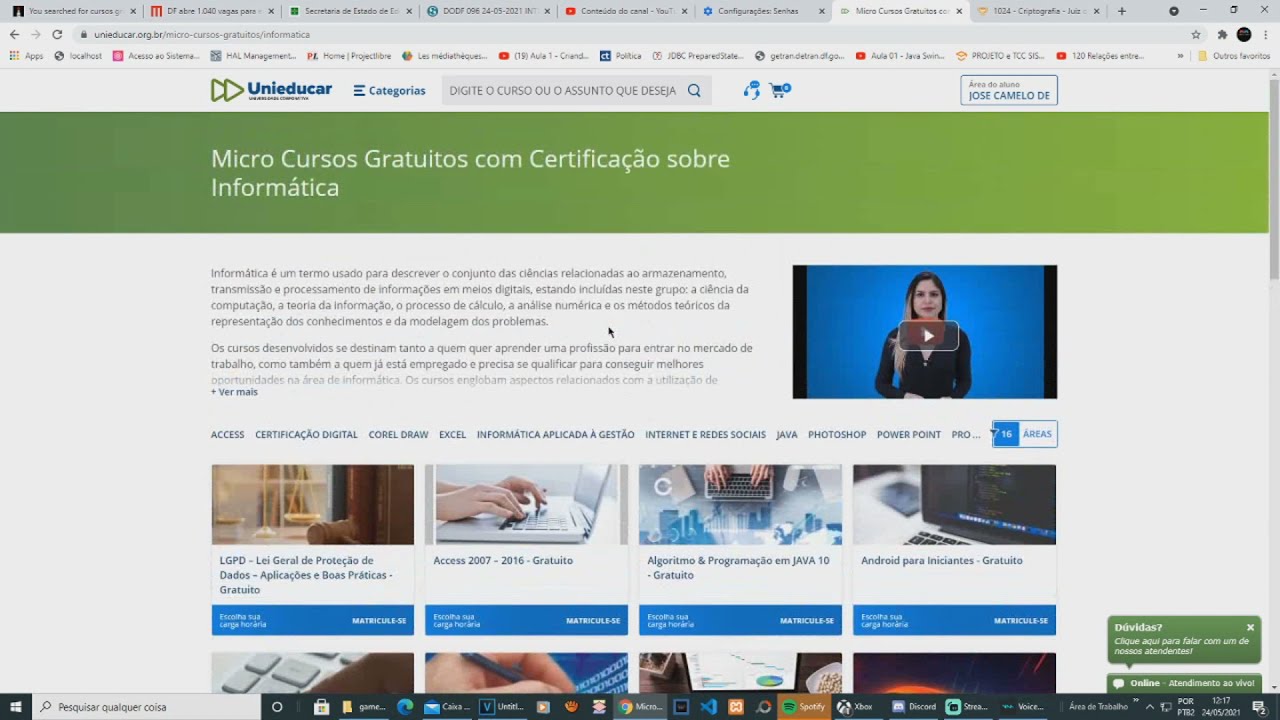Open Android para Iniciantes thumbnail
The width and height of the screenshot is (1280, 720).
[954, 504]
